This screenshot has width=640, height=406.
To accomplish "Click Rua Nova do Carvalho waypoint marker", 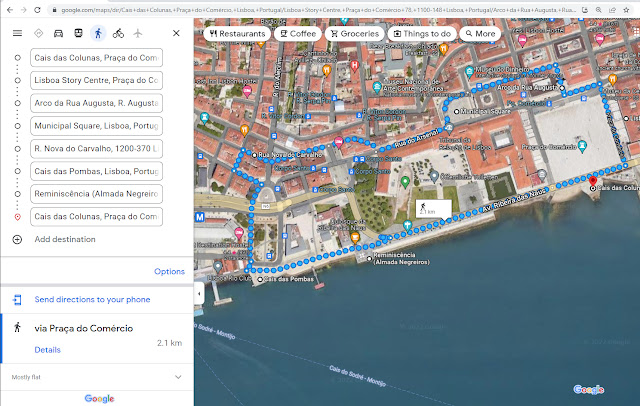I will [255, 155].
